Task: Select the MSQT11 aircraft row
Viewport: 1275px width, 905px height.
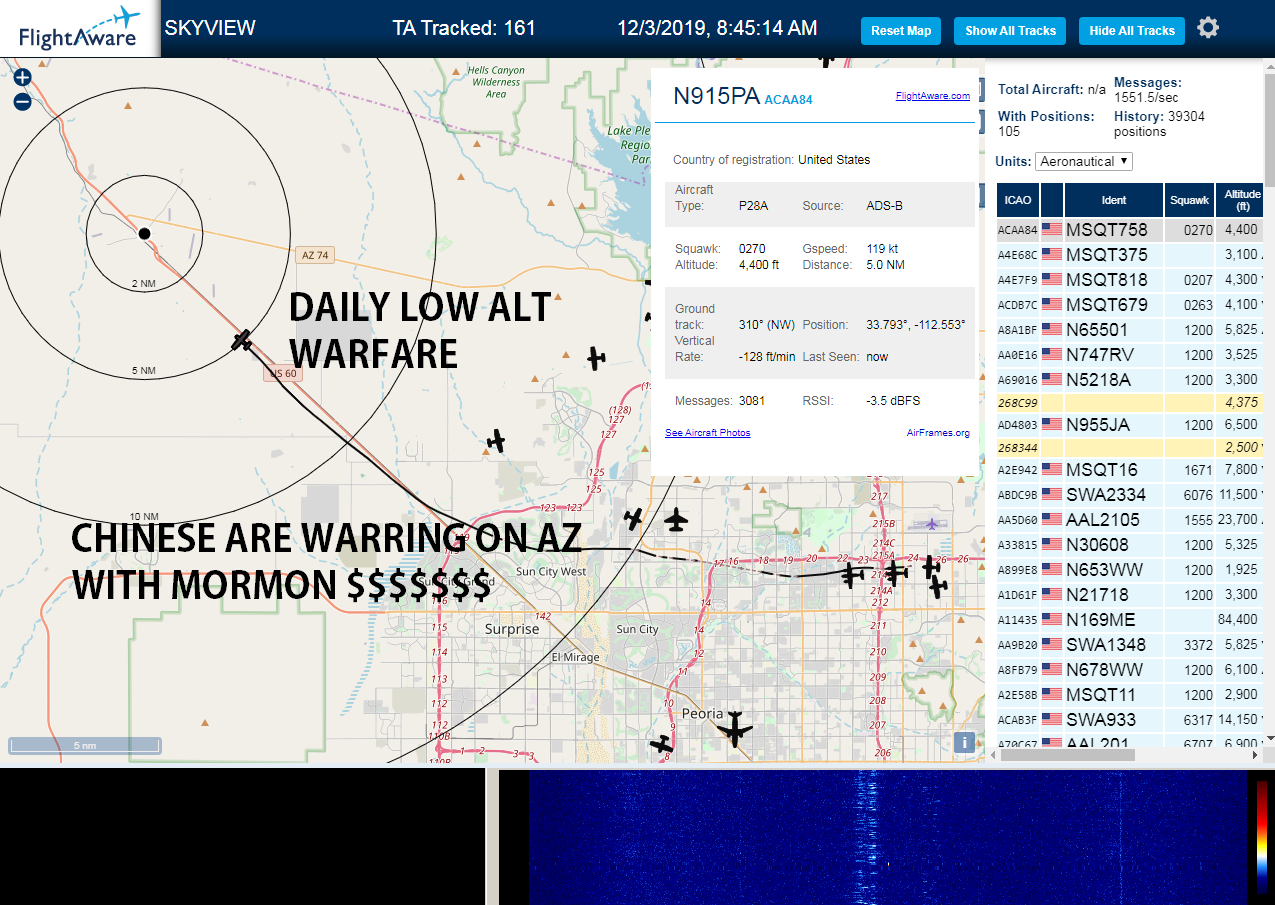Action: click(x=1131, y=695)
